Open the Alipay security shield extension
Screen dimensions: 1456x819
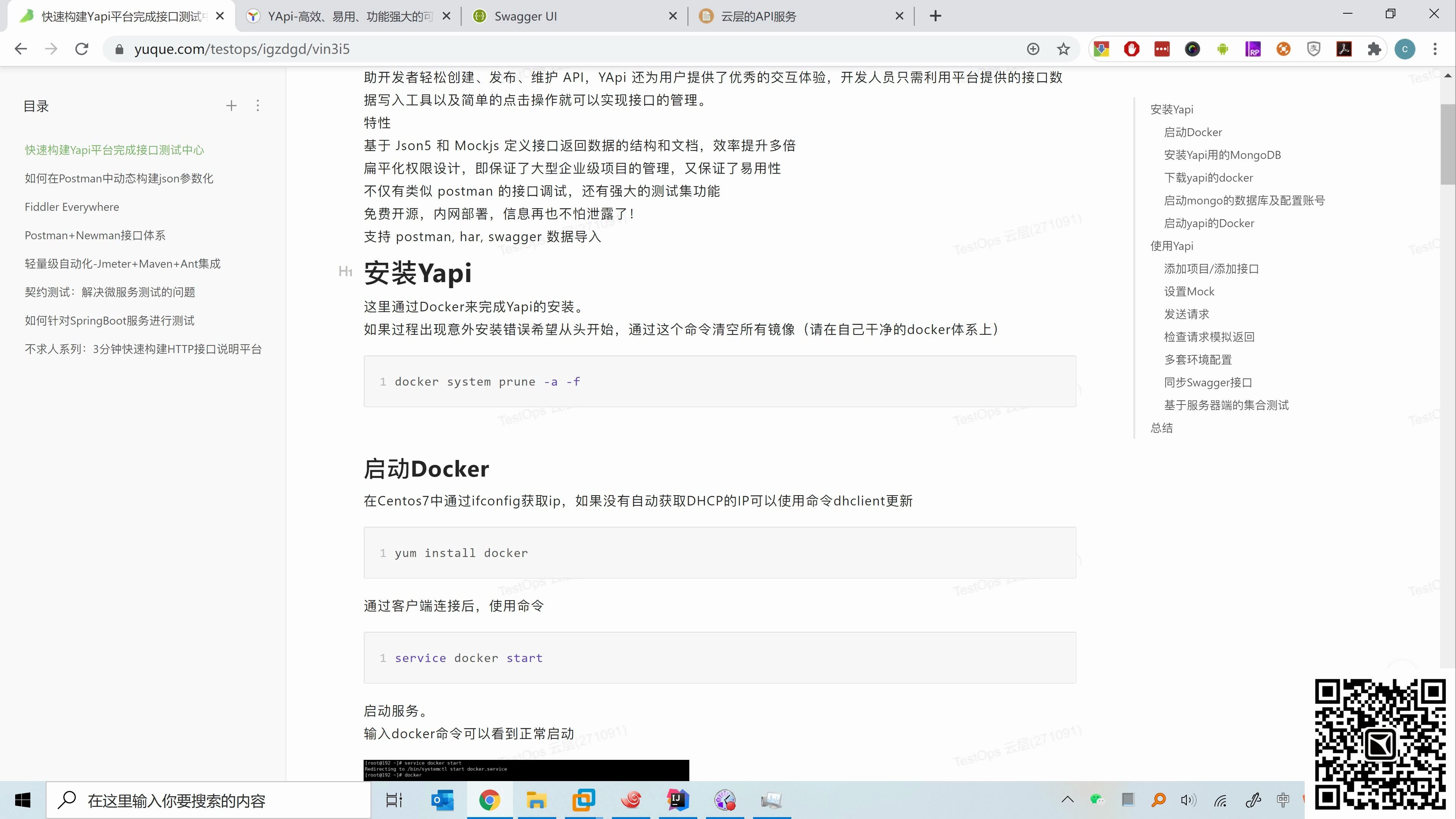coord(1314,49)
